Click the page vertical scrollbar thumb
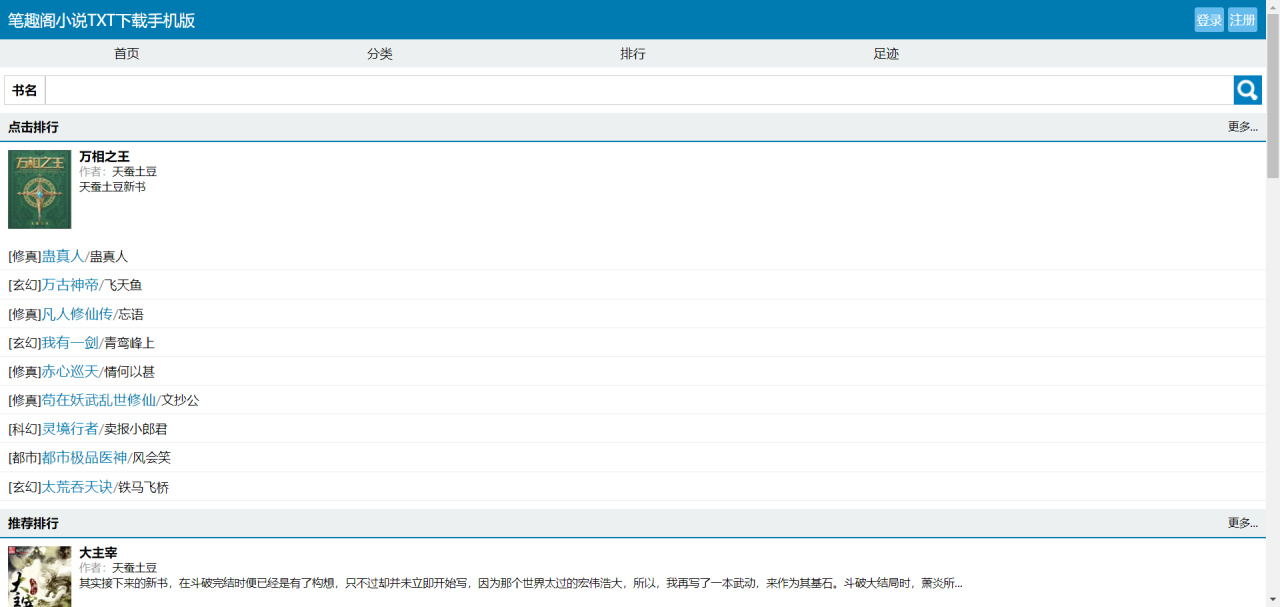The width and height of the screenshot is (1280, 607). tap(1273, 96)
